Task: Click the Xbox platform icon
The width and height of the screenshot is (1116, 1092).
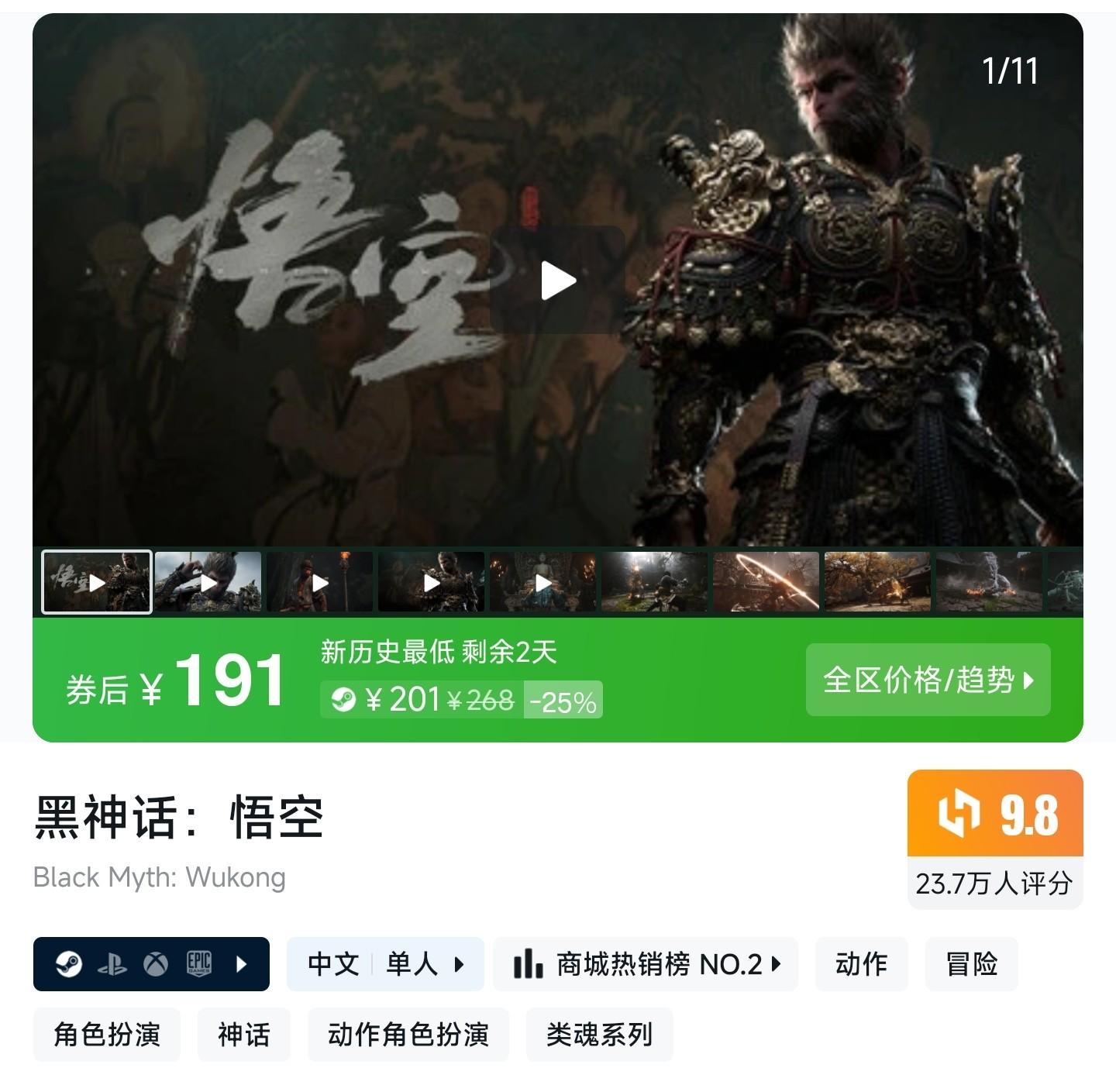Action: [156, 964]
